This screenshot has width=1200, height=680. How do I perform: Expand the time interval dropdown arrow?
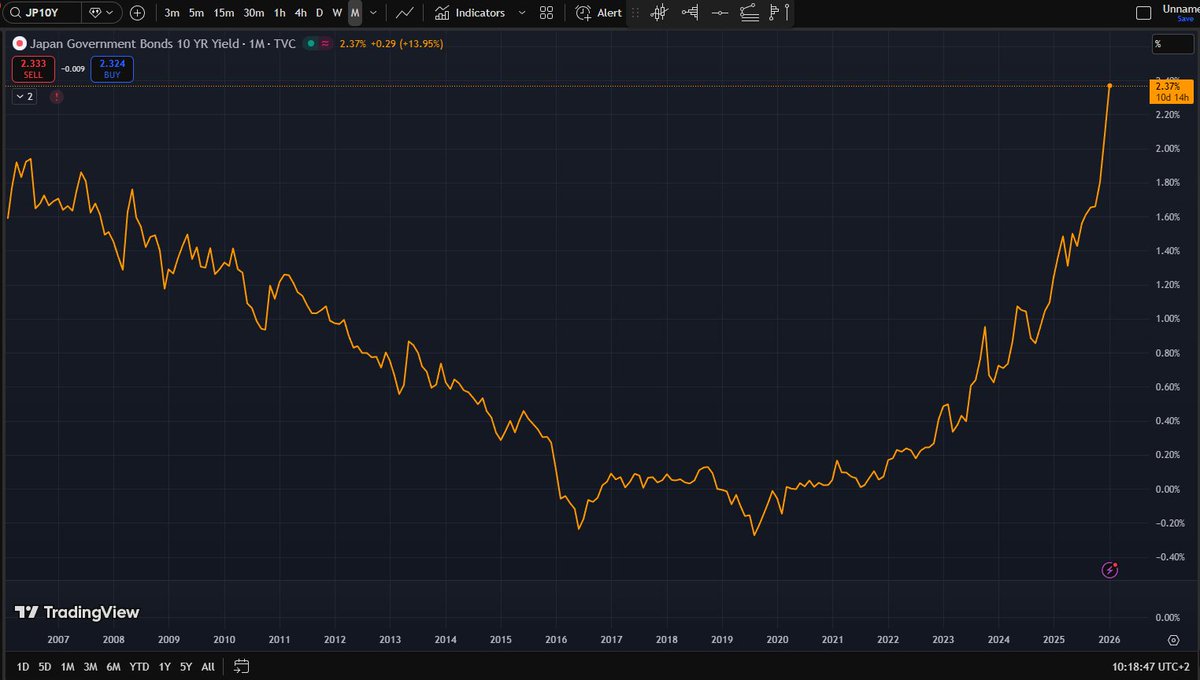click(x=374, y=13)
